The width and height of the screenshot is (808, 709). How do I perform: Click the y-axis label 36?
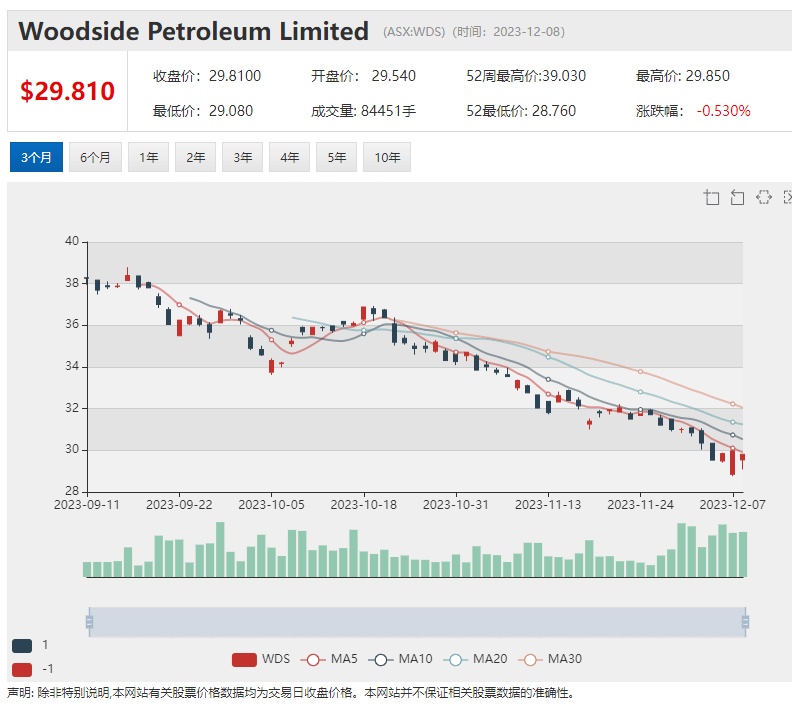tap(72, 324)
